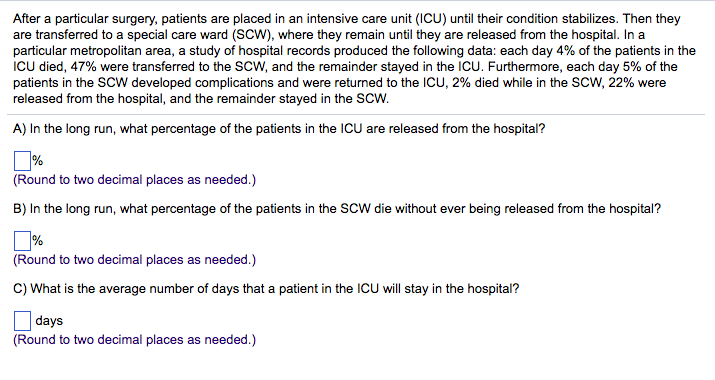
Task: Click the question C average days prompt
Action: tap(266, 289)
